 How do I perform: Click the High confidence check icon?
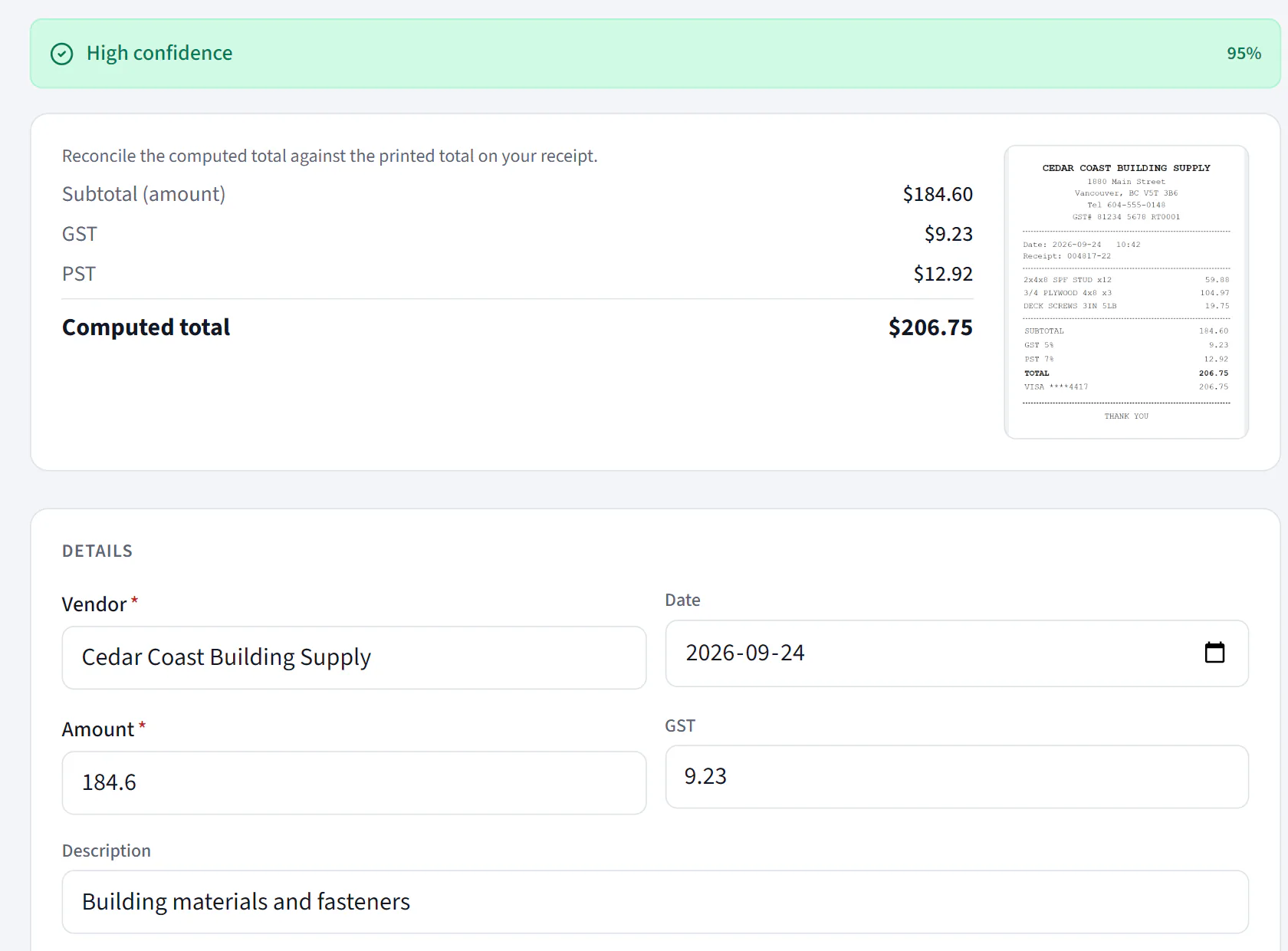(61, 54)
